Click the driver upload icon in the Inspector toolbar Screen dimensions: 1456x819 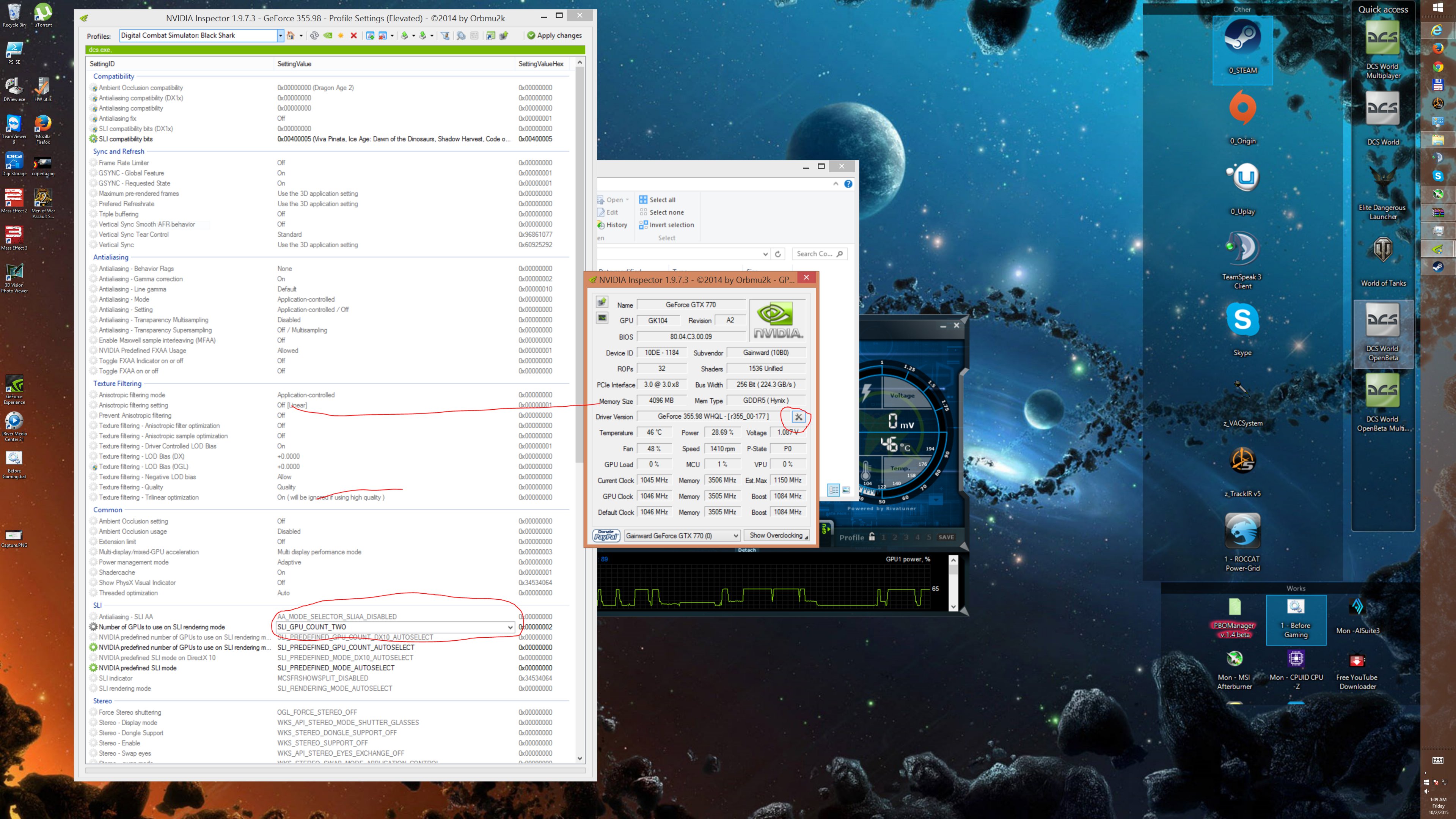(504, 36)
